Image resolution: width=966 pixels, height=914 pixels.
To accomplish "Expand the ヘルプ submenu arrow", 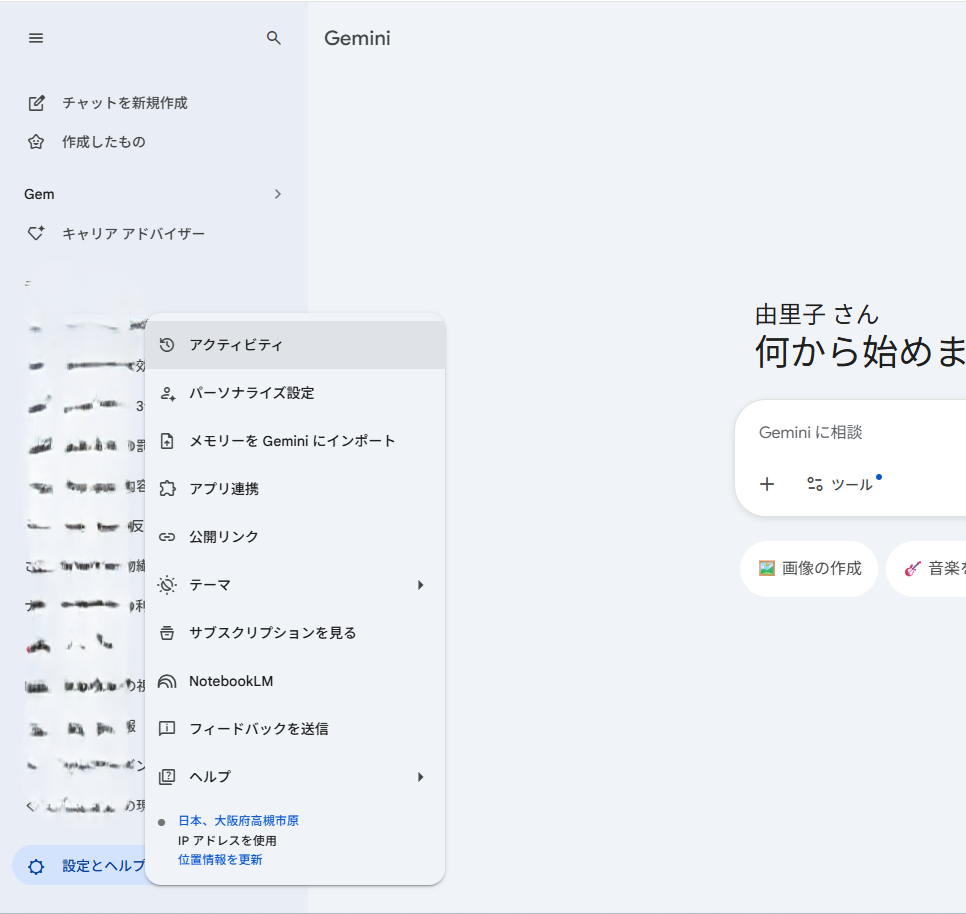I will (x=421, y=777).
